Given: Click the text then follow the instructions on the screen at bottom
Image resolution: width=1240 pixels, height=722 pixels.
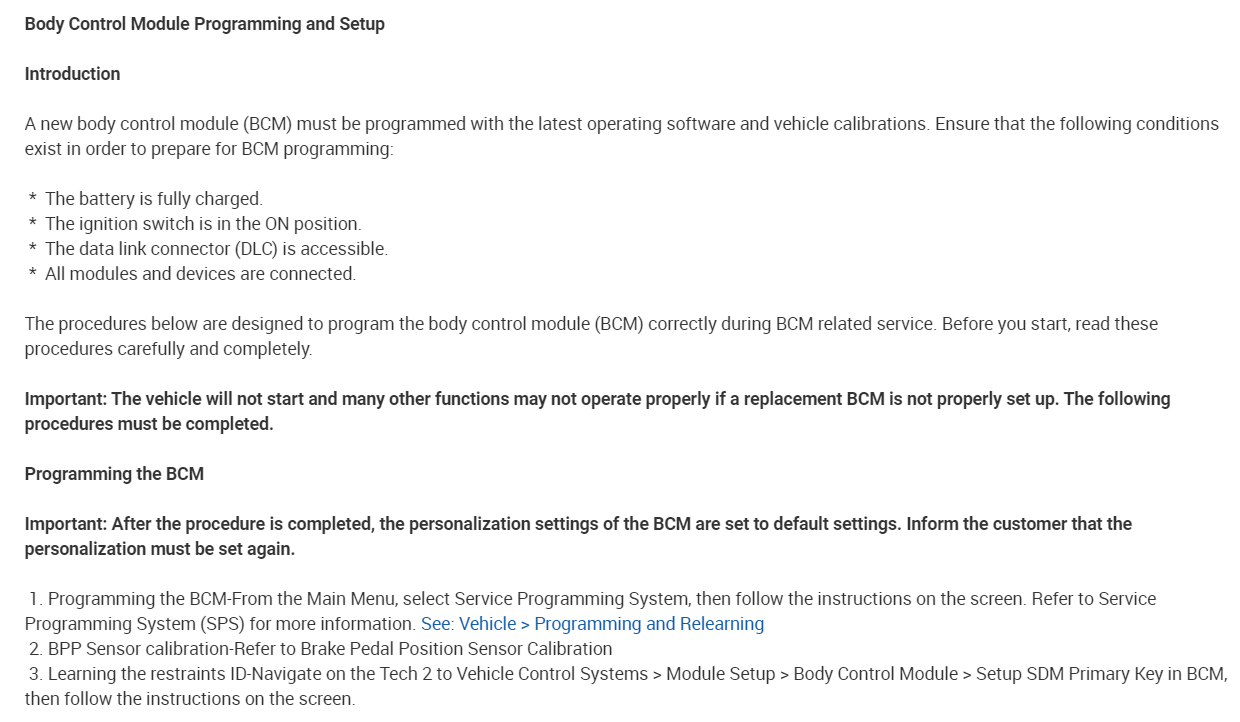Looking at the screenshot, I should tap(190, 699).
